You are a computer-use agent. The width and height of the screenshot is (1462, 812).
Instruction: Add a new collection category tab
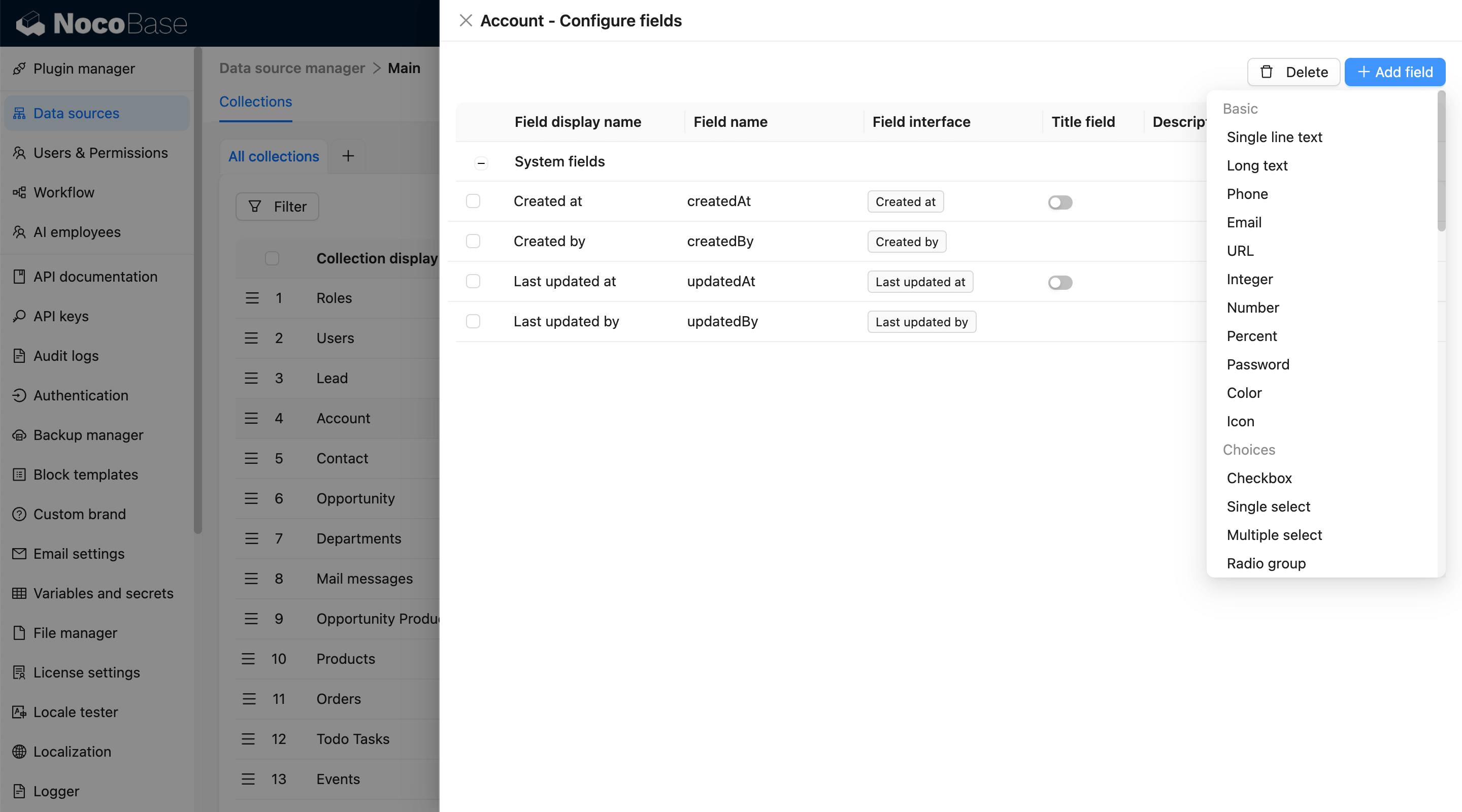[x=347, y=156]
